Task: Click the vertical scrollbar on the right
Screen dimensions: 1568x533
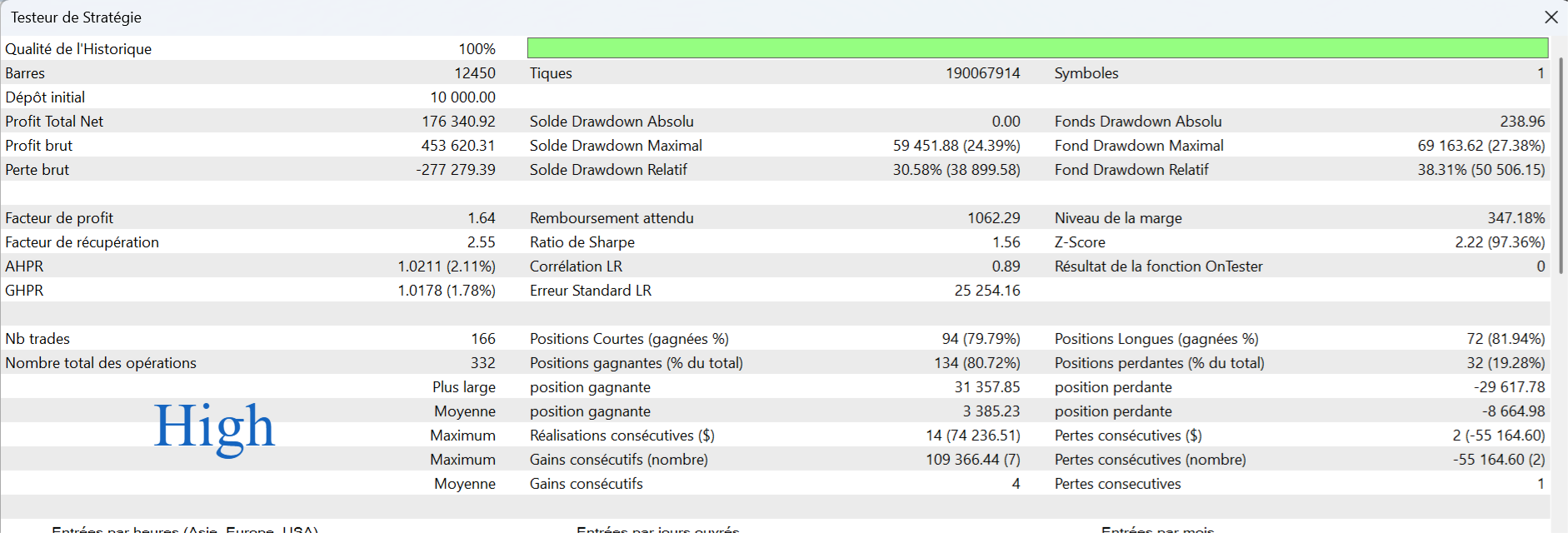Action: coord(1561,167)
